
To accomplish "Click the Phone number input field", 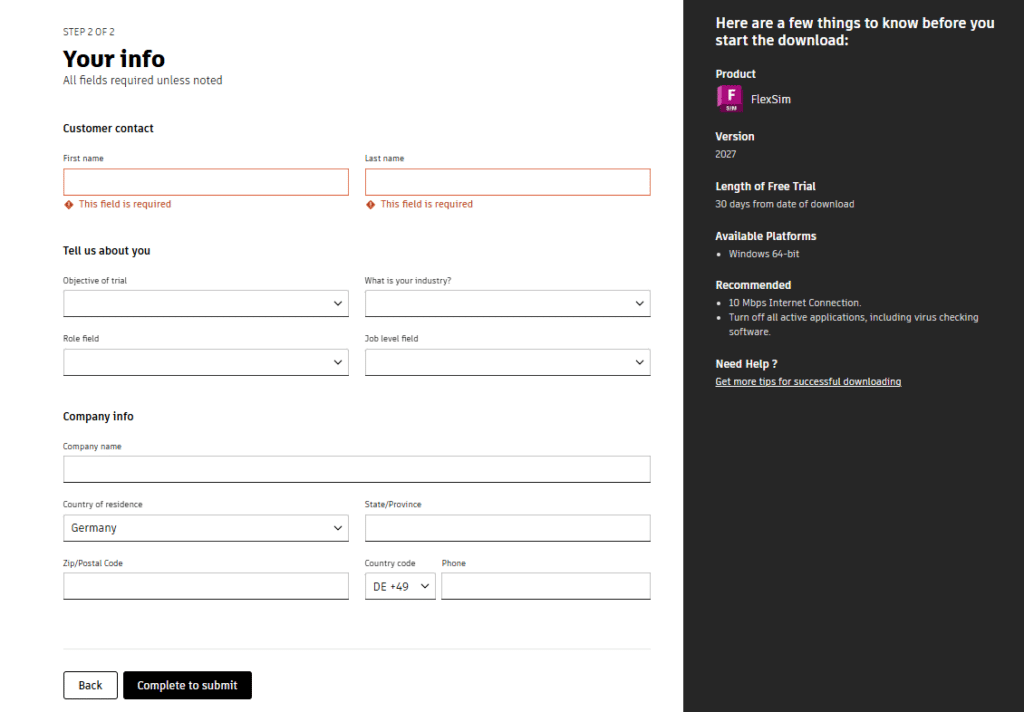I will [x=546, y=586].
